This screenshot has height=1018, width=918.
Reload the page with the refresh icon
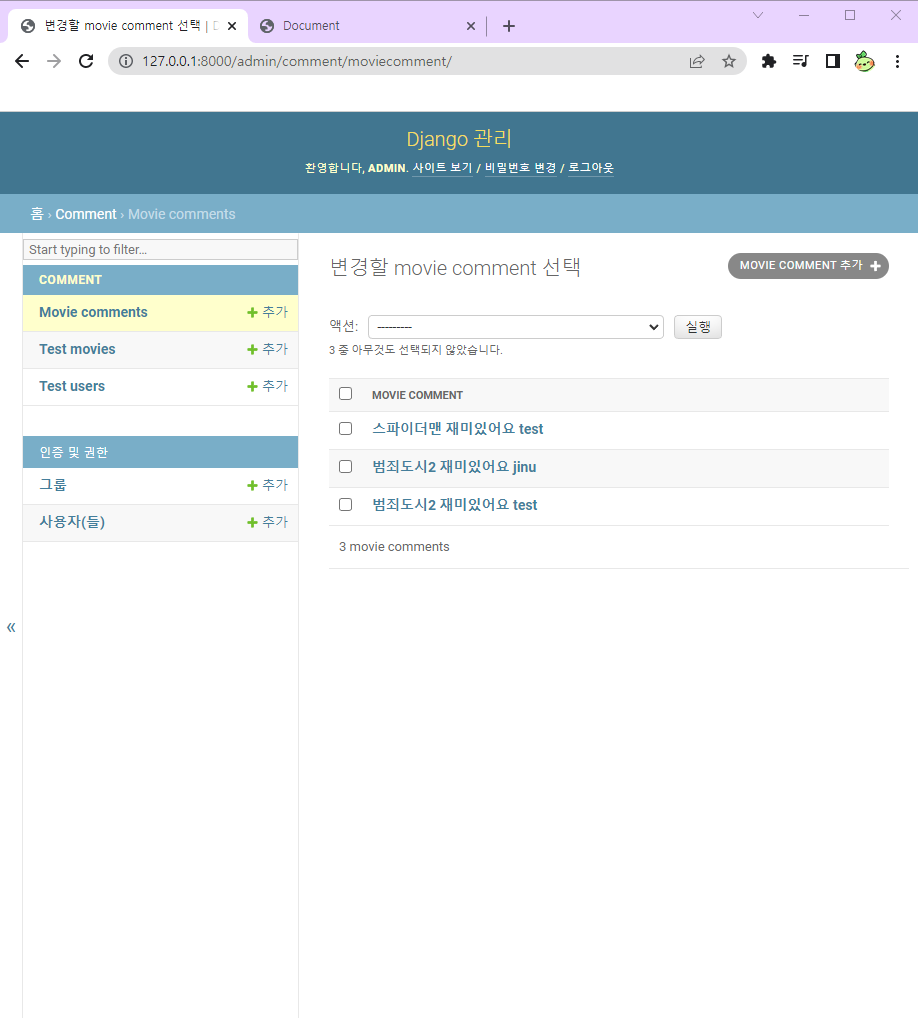(x=86, y=61)
